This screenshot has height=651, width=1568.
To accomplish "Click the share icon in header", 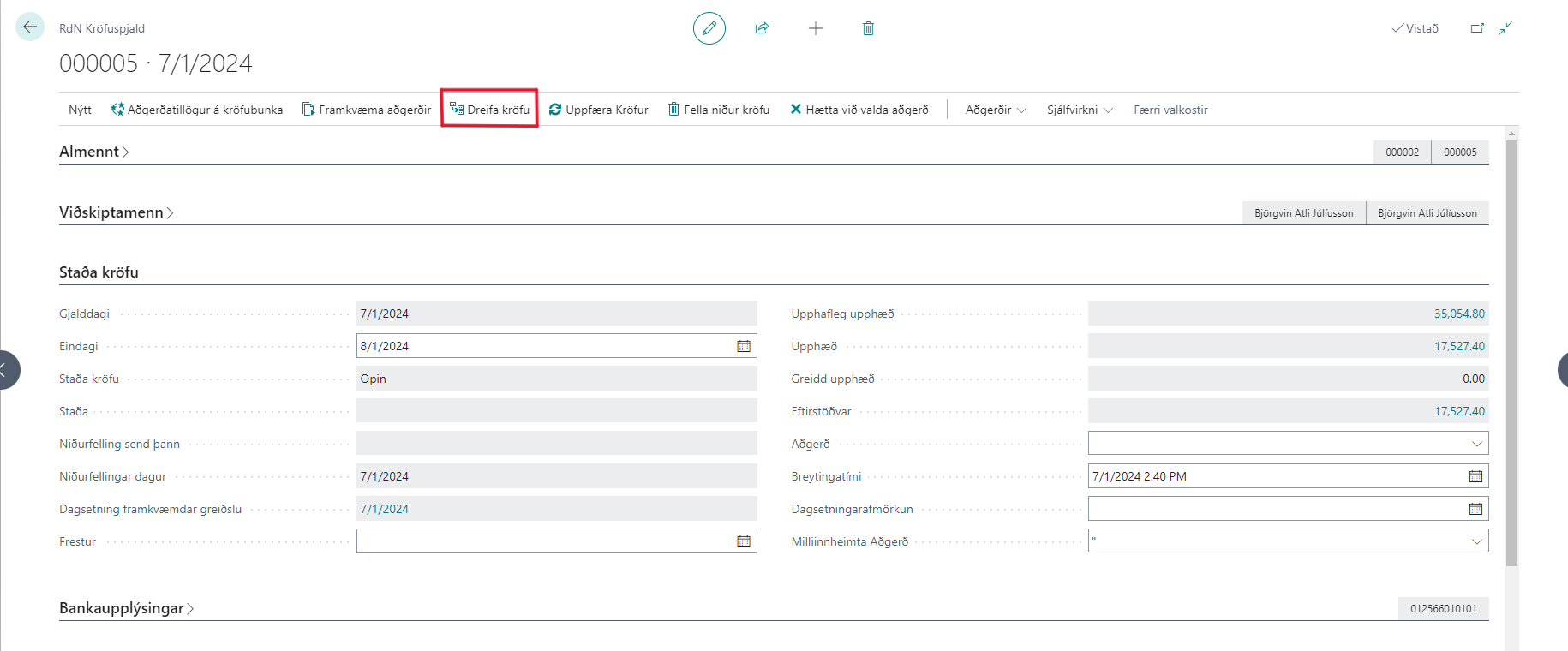I will pos(762,28).
